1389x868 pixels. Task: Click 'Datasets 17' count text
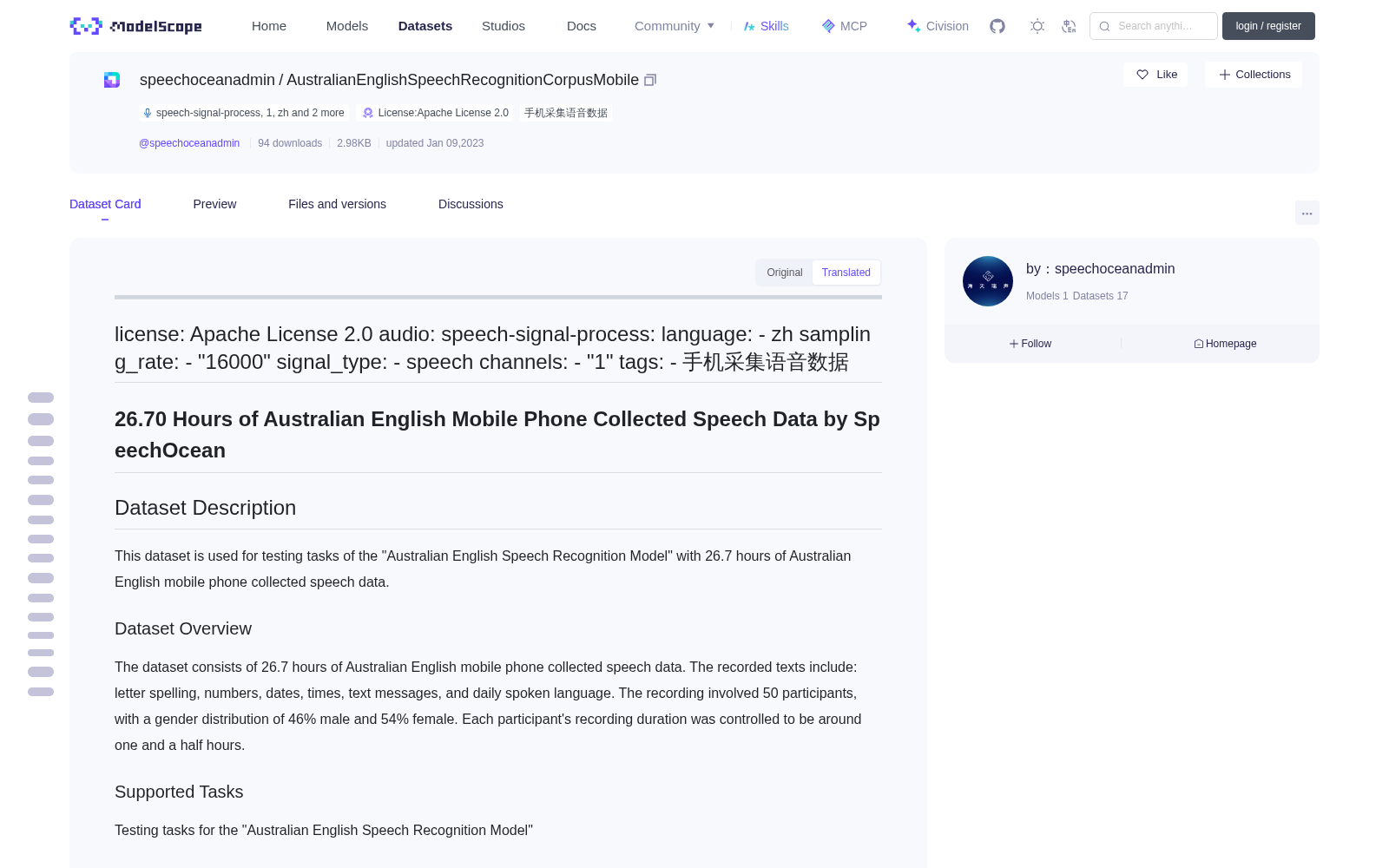click(1100, 296)
